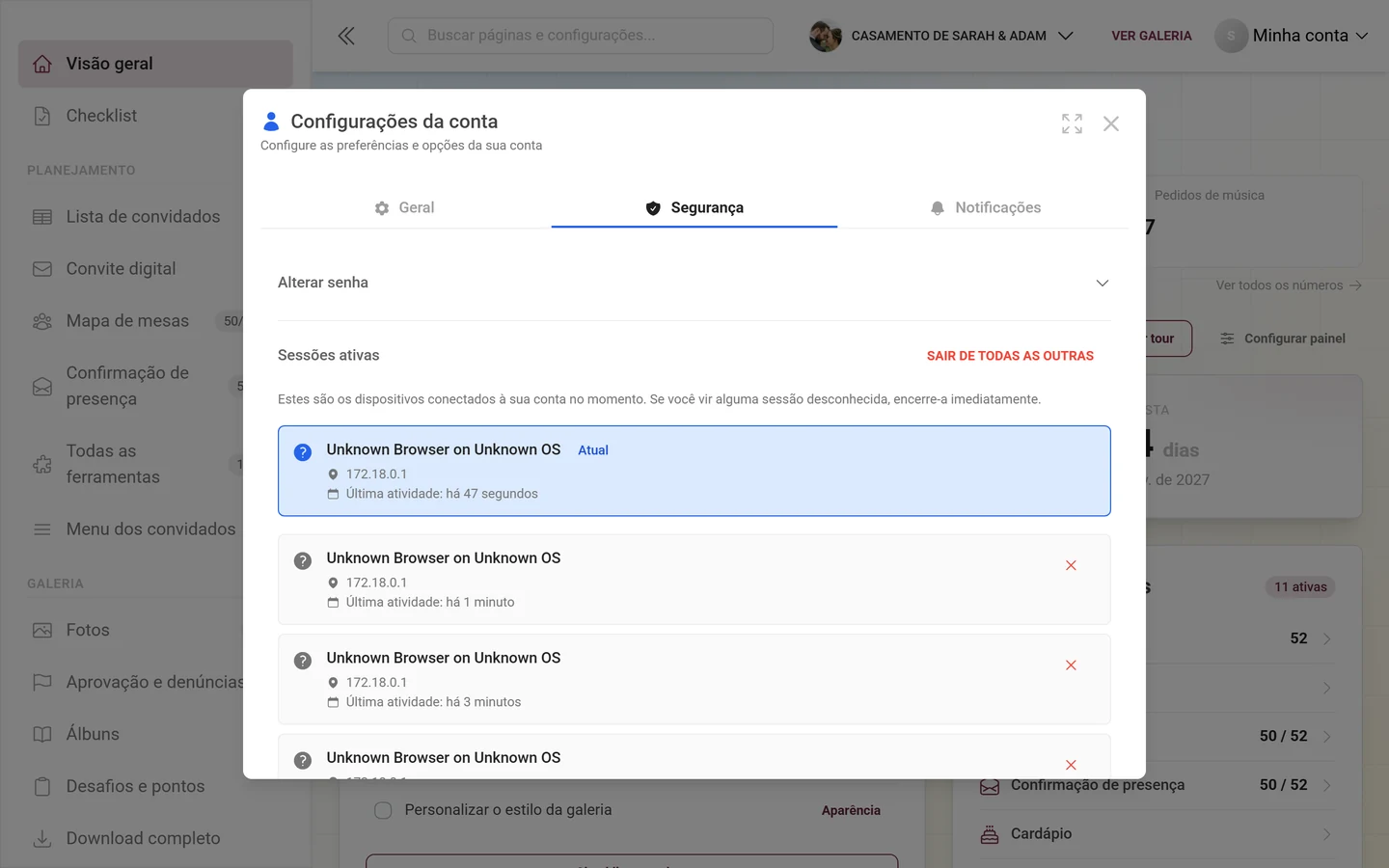Click Configurar painel button
This screenshot has width=1389, height=868.
(1283, 339)
